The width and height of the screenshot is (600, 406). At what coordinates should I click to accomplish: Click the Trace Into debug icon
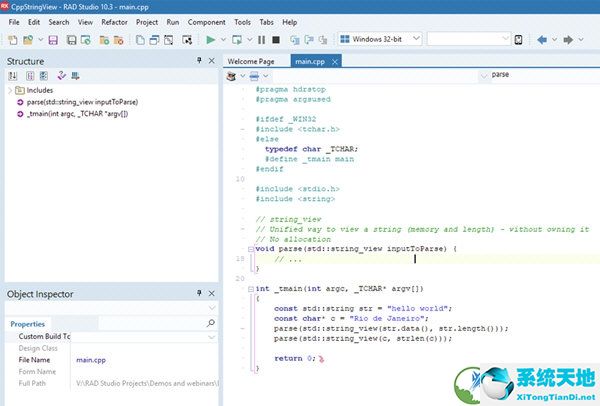tap(295, 40)
